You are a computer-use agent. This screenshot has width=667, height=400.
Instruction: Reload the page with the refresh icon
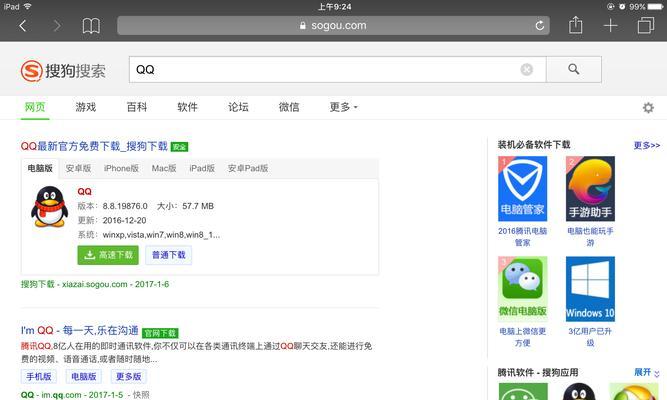539,26
